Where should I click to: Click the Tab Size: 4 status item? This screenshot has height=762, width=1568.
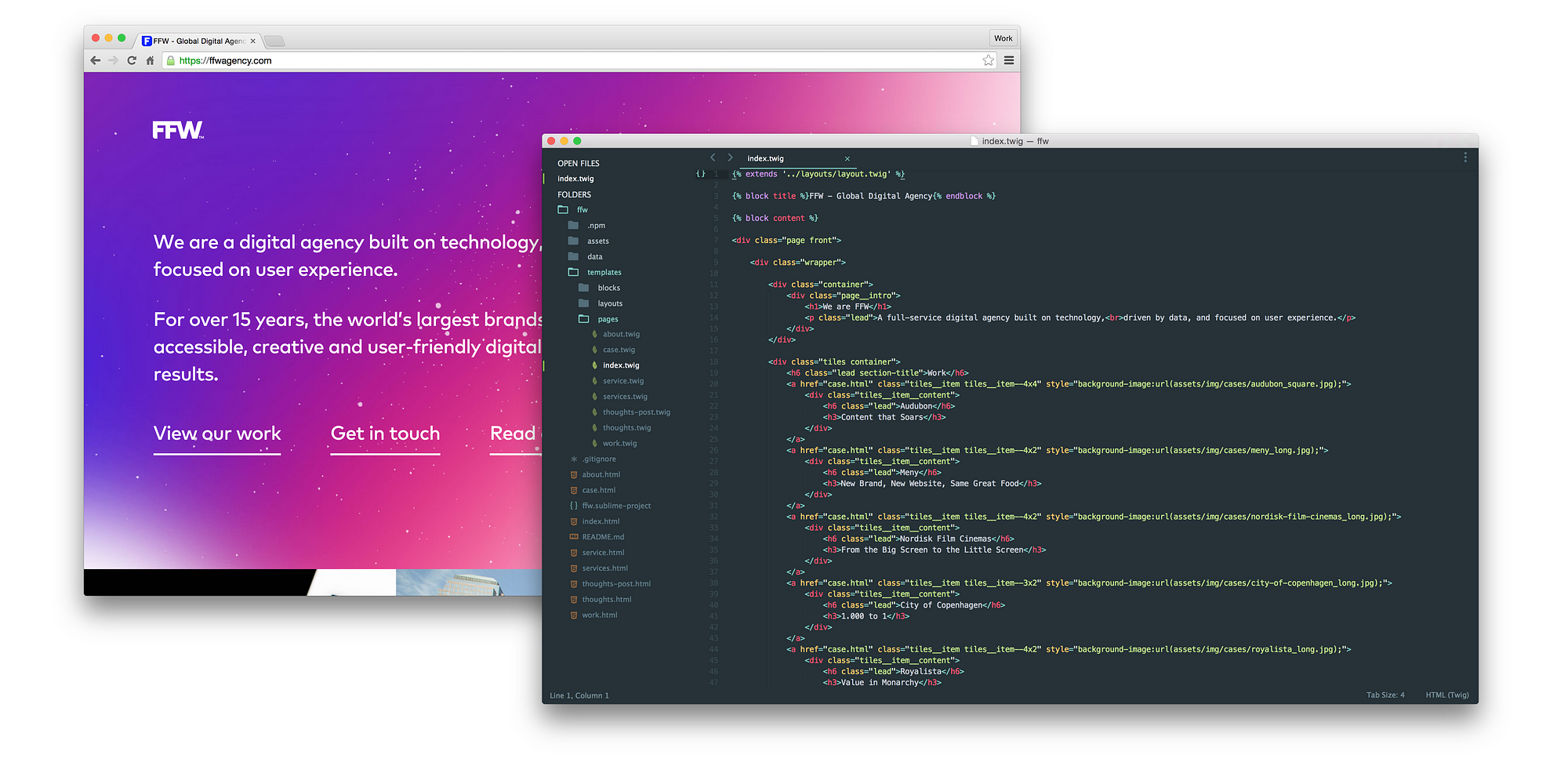click(1385, 695)
